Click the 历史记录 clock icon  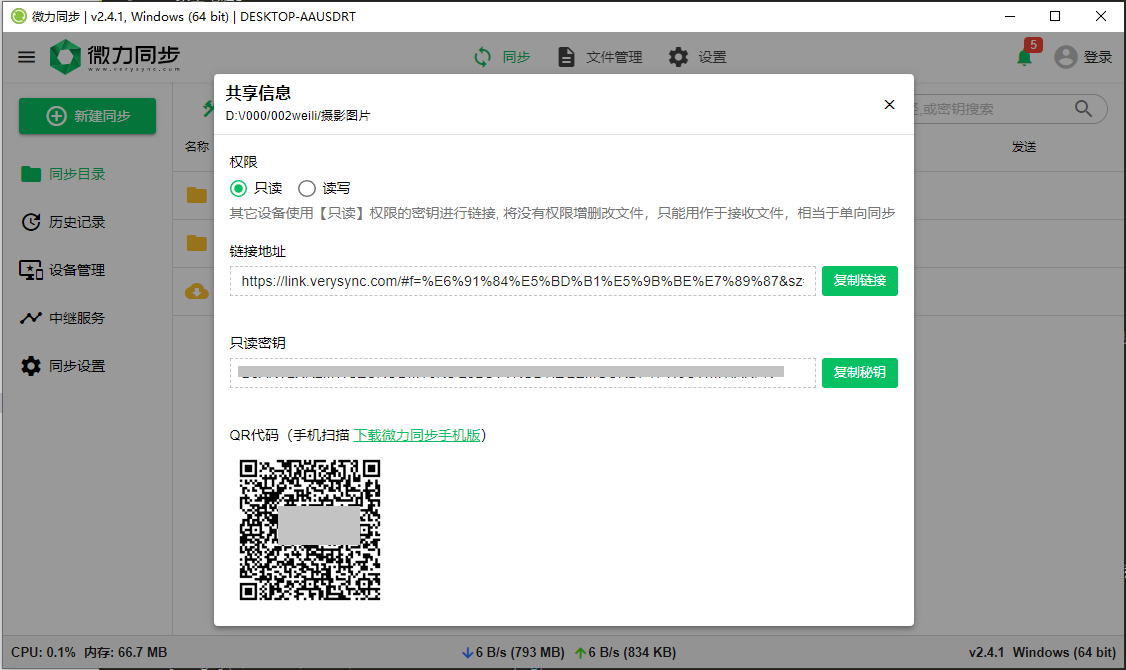tap(31, 222)
